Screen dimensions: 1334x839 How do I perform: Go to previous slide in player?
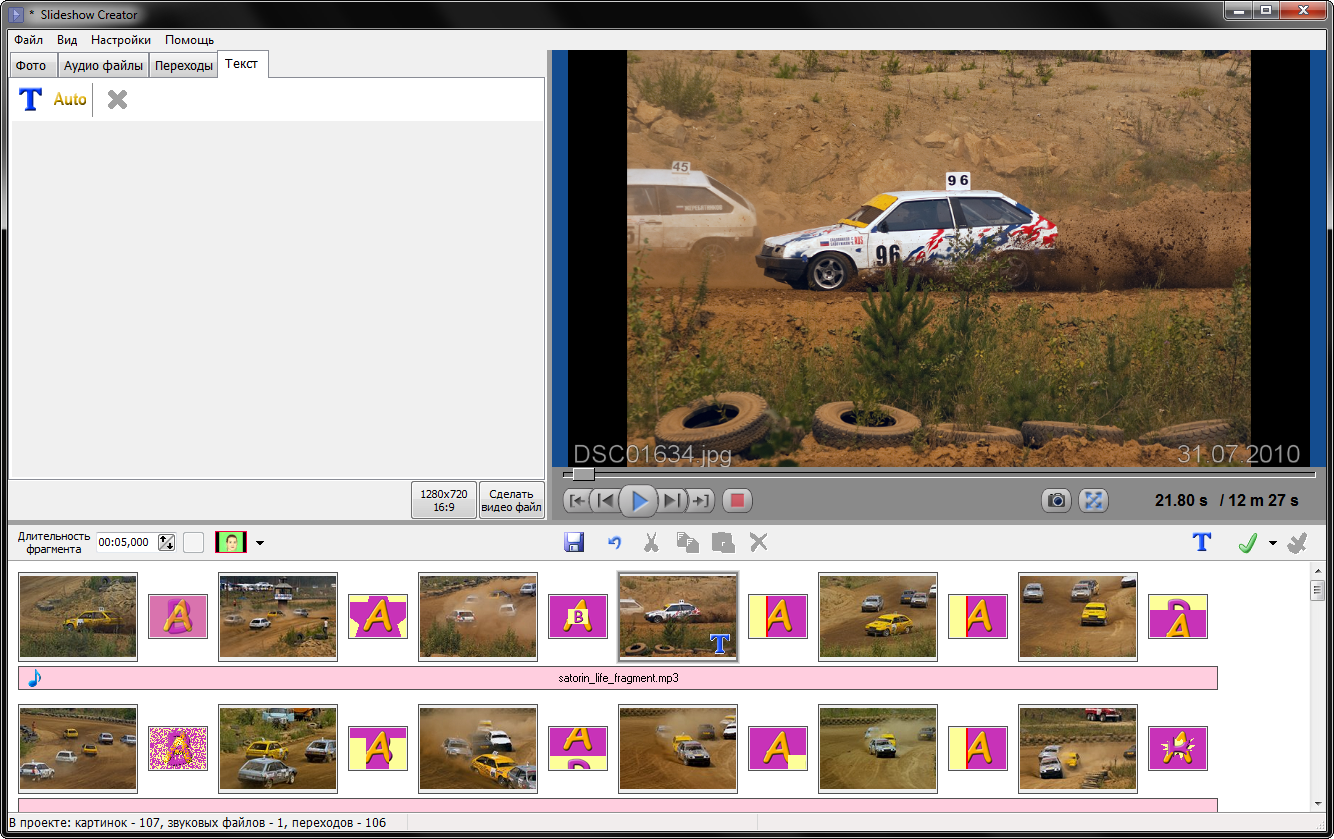click(x=603, y=500)
